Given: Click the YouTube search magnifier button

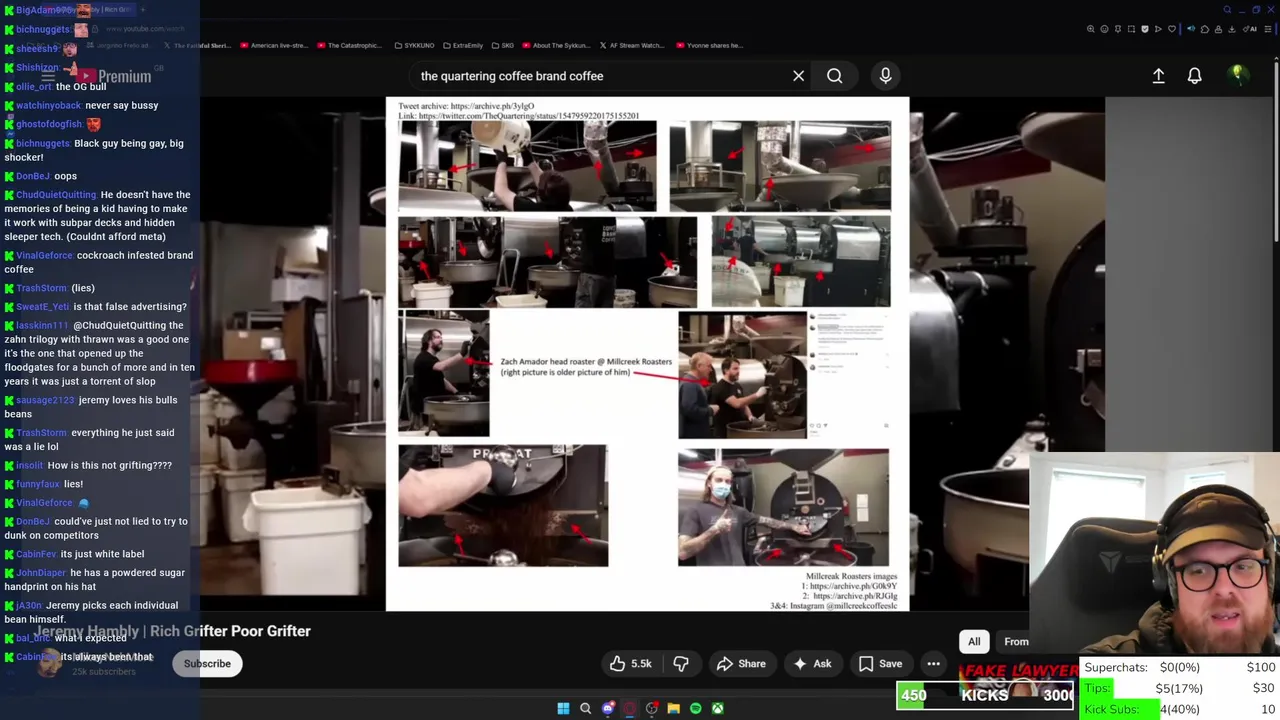Looking at the screenshot, I should point(834,76).
